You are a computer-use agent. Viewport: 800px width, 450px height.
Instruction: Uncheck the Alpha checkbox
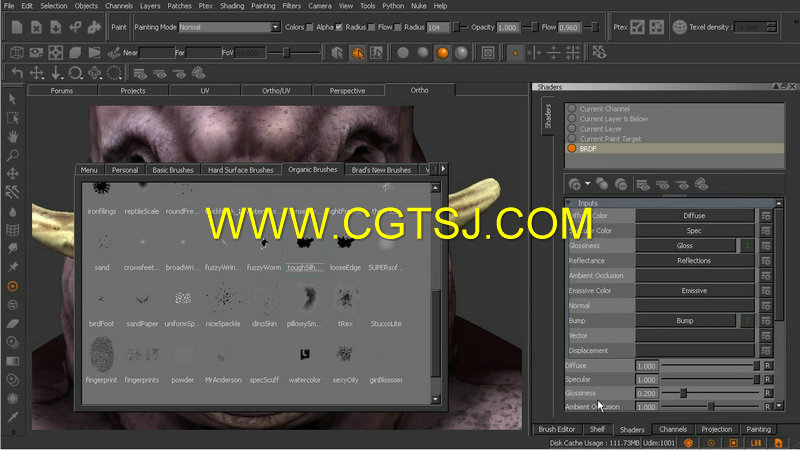[339, 27]
